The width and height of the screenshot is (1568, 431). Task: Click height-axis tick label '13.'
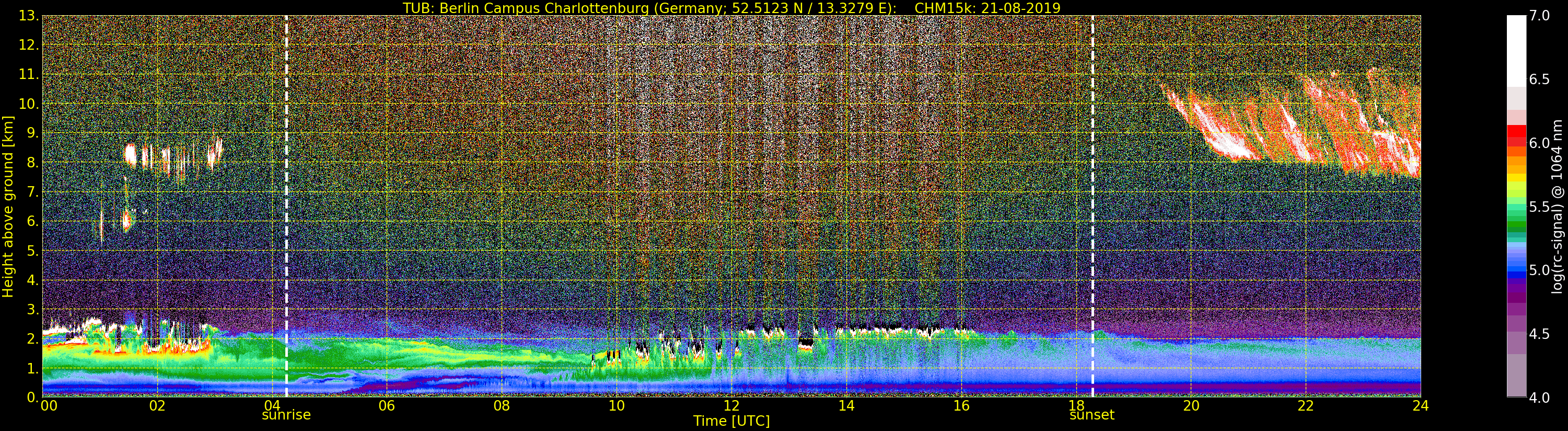point(29,16)
